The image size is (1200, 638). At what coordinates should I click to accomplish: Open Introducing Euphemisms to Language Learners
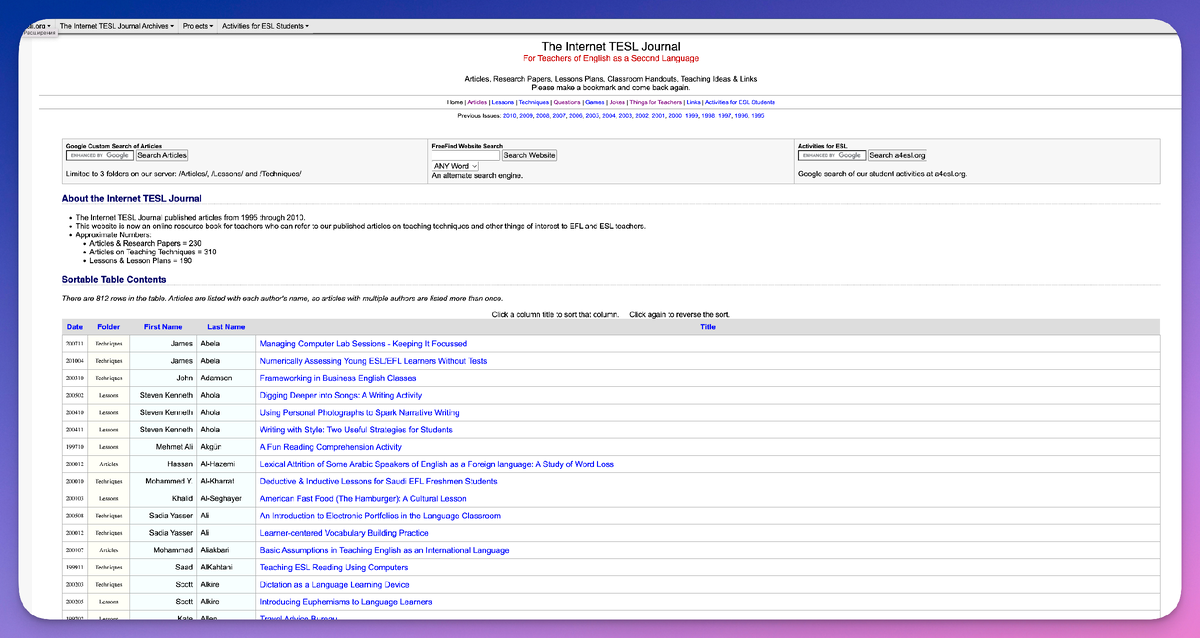point(346,602)
